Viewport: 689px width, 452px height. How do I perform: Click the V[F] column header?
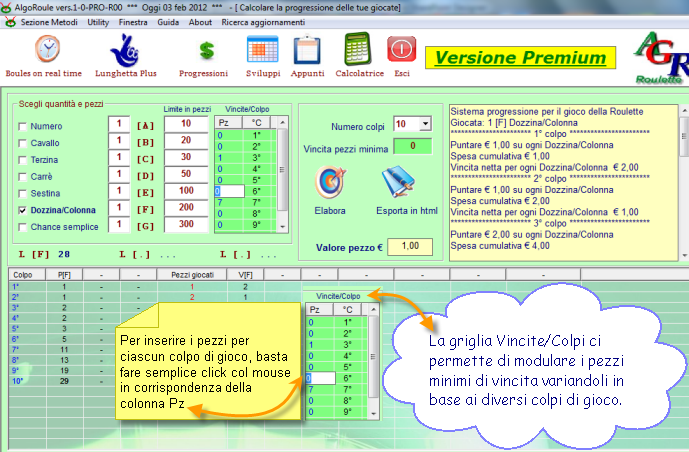245,275
